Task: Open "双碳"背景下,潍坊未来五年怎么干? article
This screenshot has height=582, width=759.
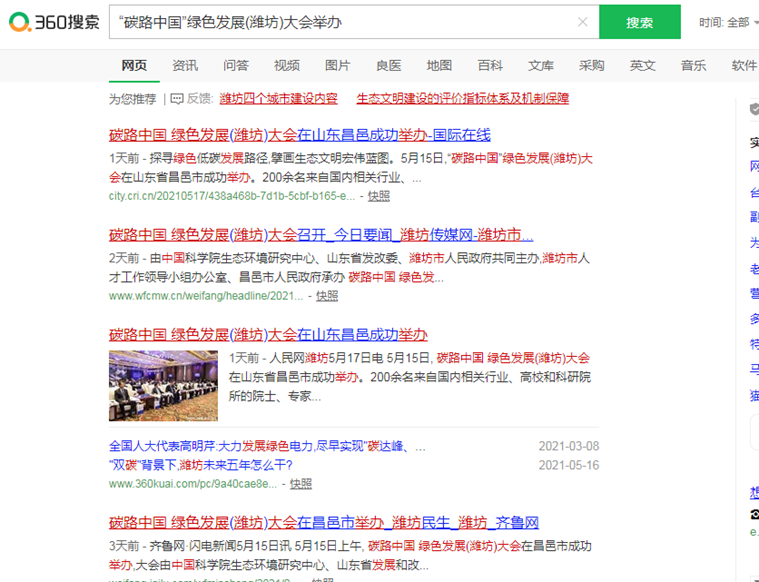Action: (x=200, y=465)
